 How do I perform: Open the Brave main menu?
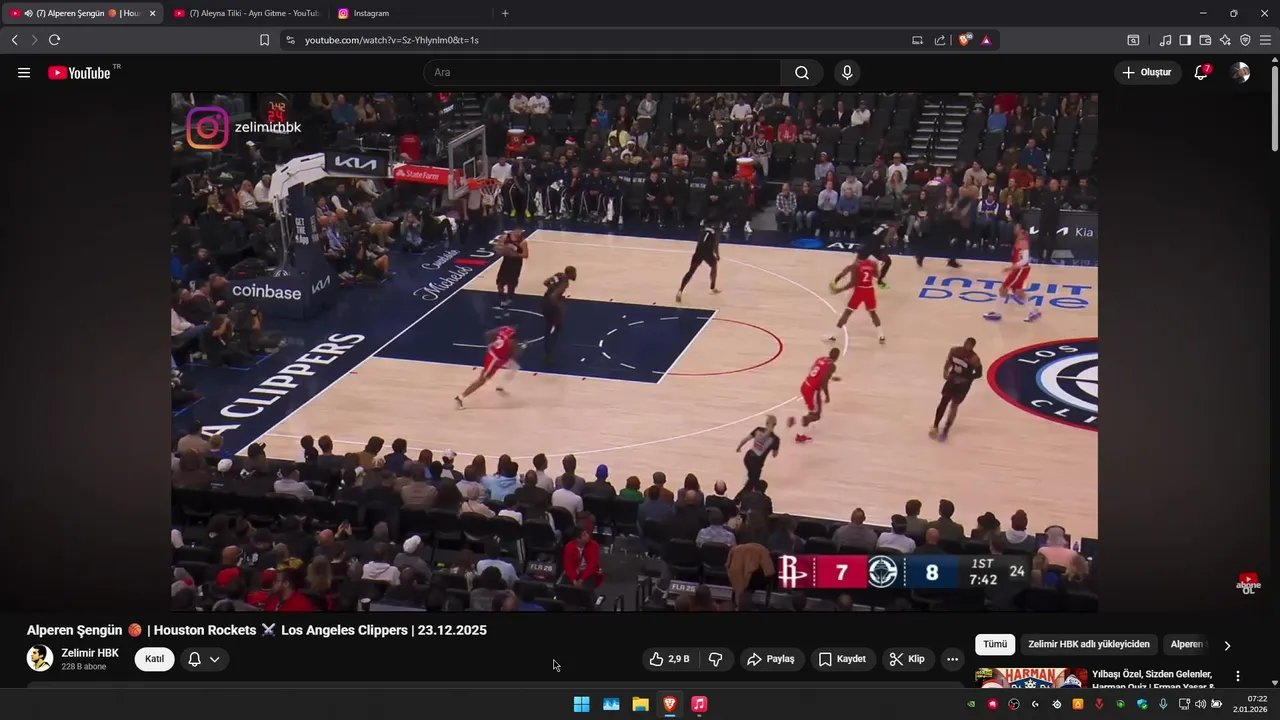1265,40
